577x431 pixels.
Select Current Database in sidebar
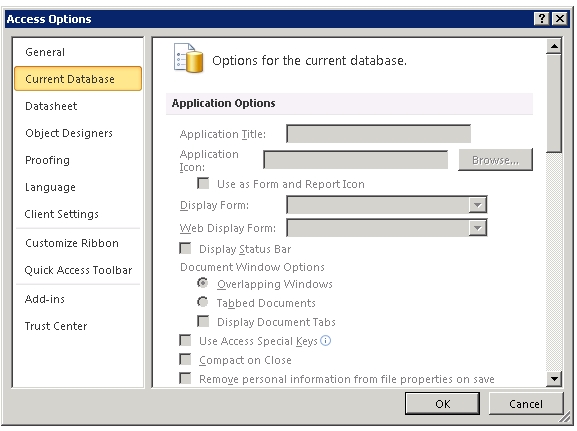(x=78, y=79)
